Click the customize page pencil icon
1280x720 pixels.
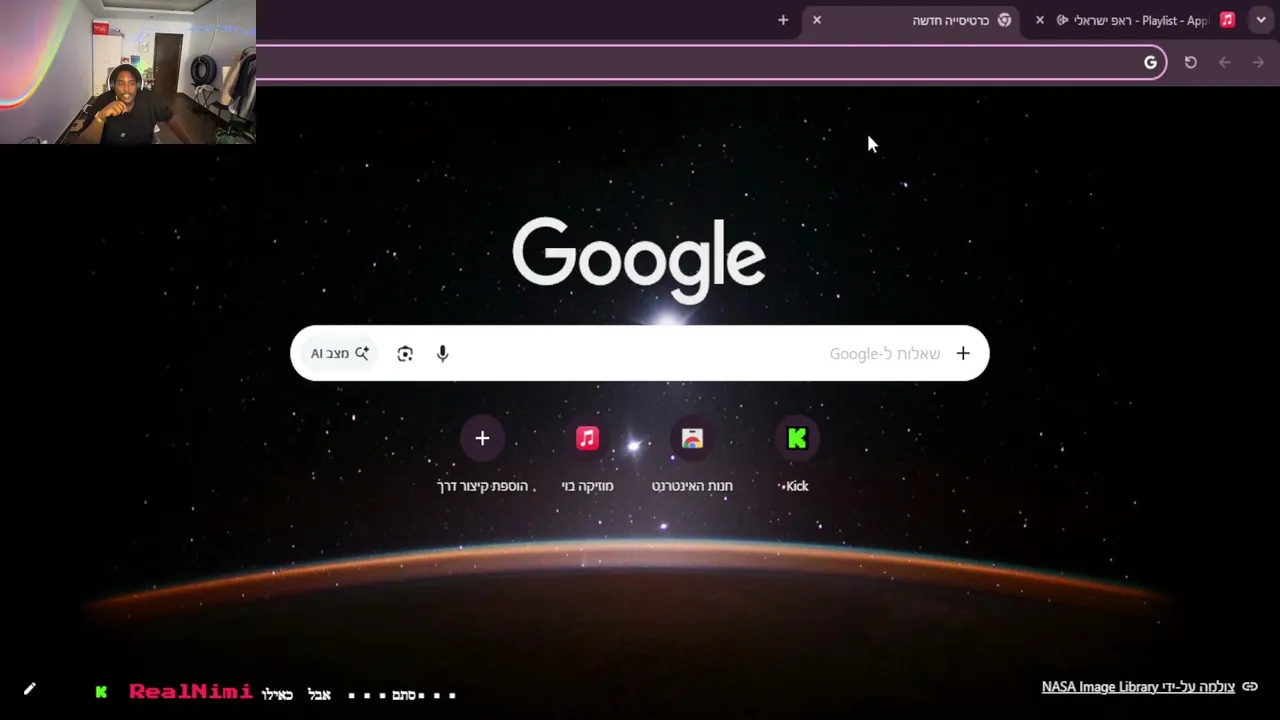tap(30, 689)
